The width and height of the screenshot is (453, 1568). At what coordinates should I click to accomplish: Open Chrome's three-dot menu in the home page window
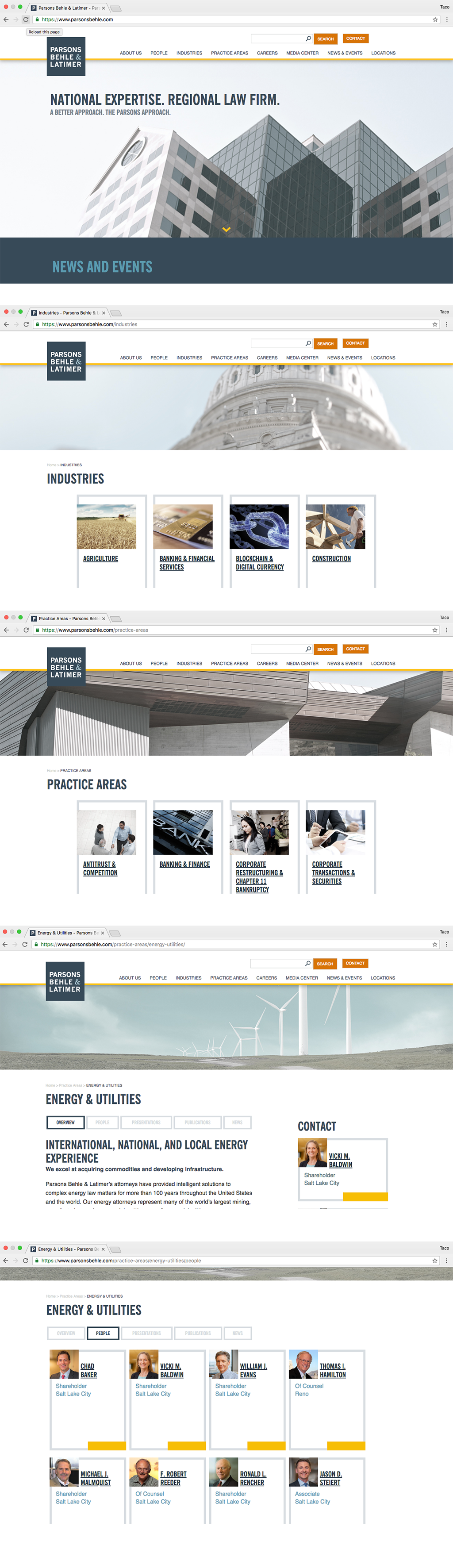point(447,19)
